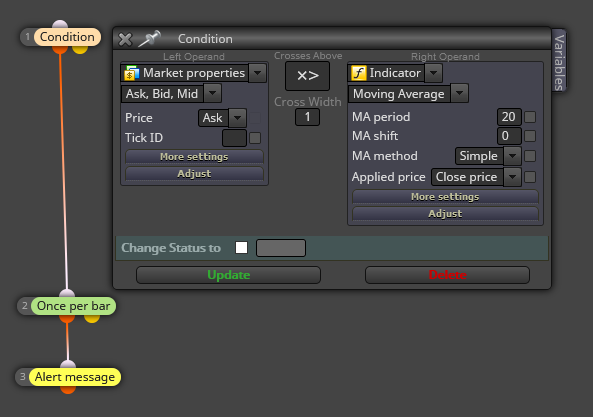Screen dimensions: 593x417
Task: Click the Cross Width input field
Action: pos(307,117)
